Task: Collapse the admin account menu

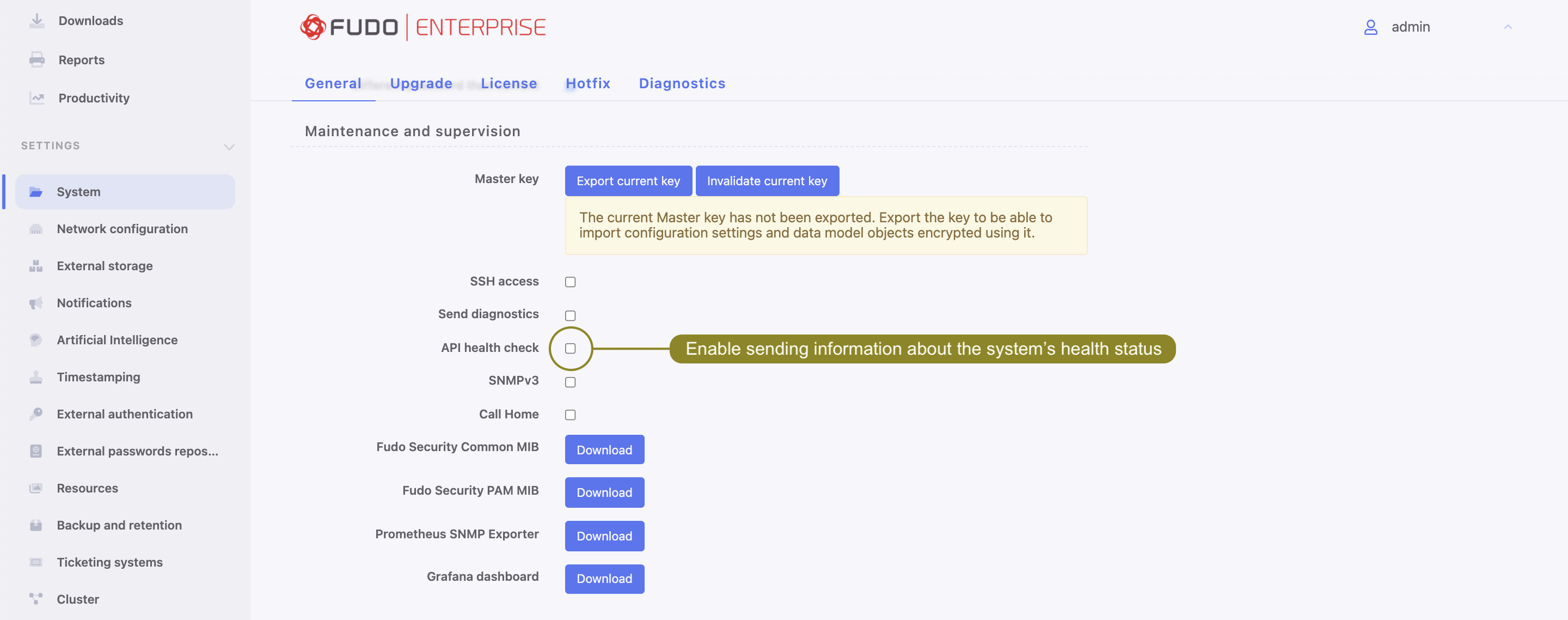Action: (1508, 27)
